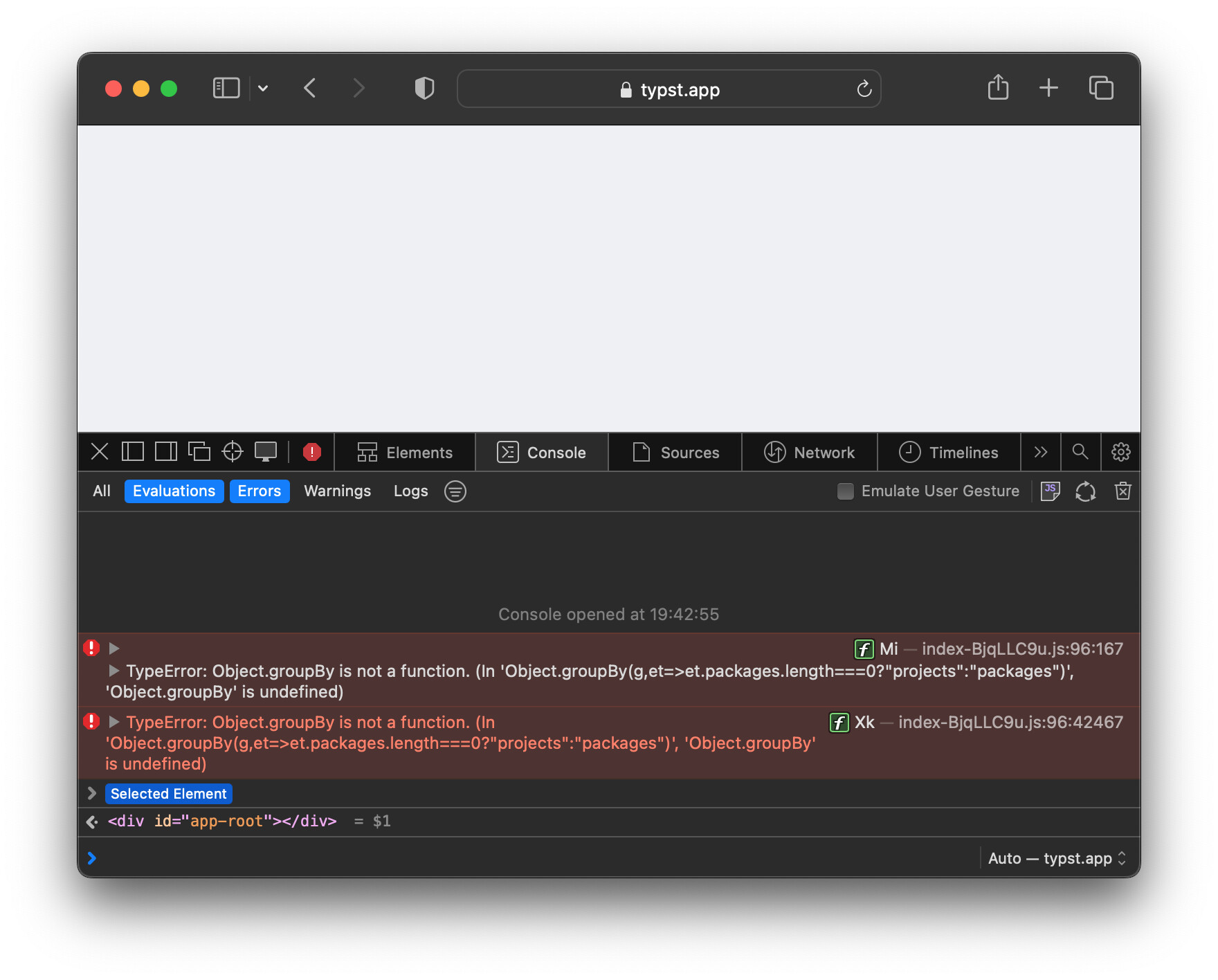This screenshot has width=1218, height=980.
Task: Click the Mi function icon
Action: click(864, 649)
